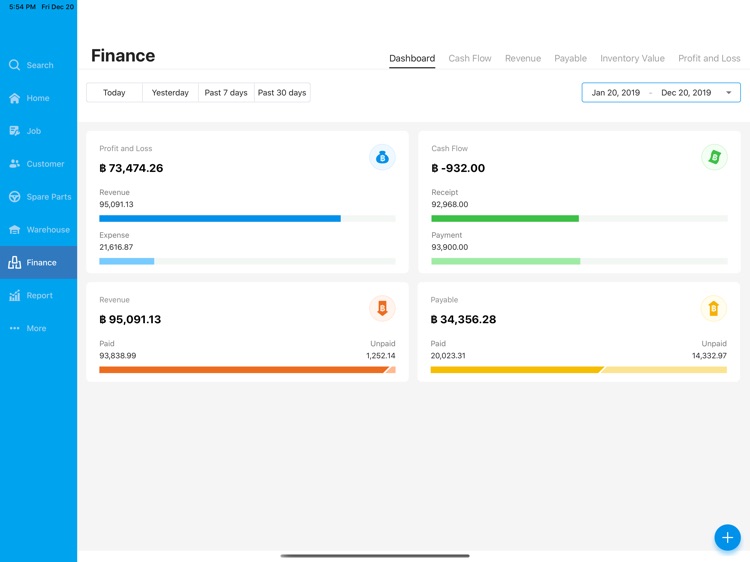Select the Today filter button
Screen dimensions: 750x562
[x=114, y=92]
